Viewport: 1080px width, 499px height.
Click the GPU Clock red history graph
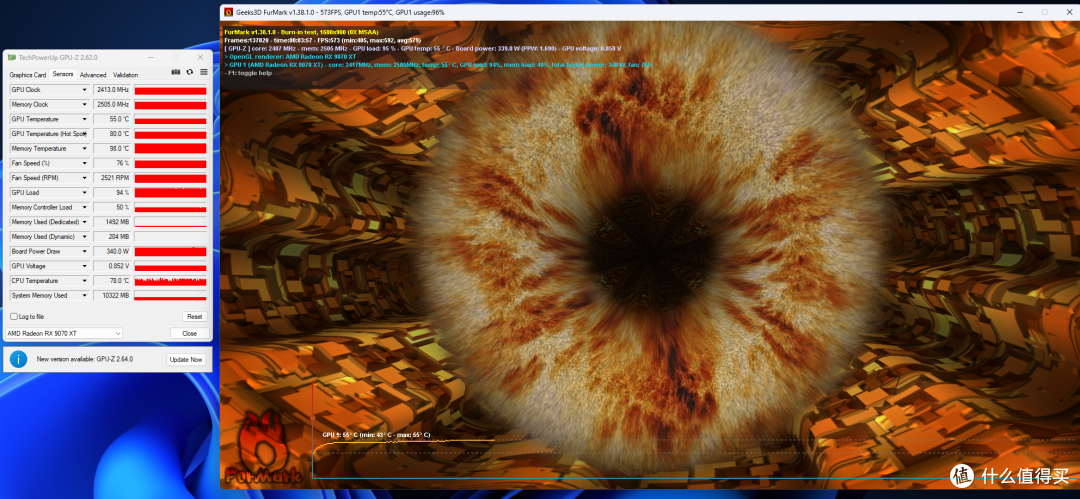pos(170,90)
